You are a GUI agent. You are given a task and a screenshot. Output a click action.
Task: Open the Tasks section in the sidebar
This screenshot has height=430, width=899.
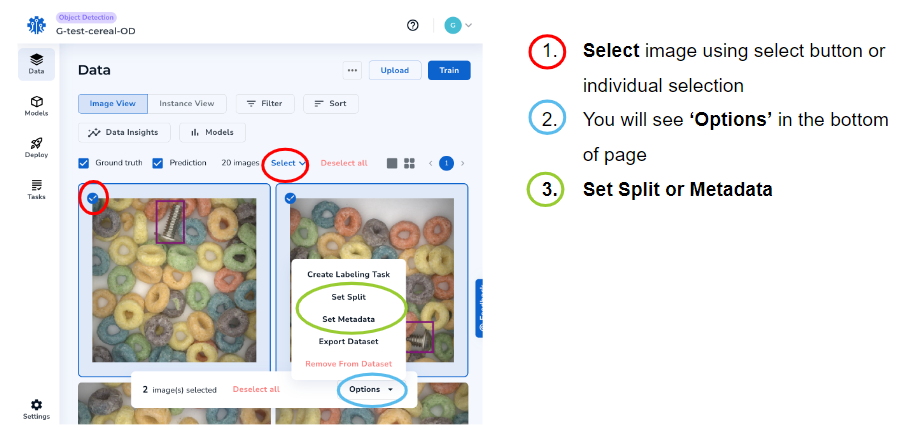tap(37, 190)
